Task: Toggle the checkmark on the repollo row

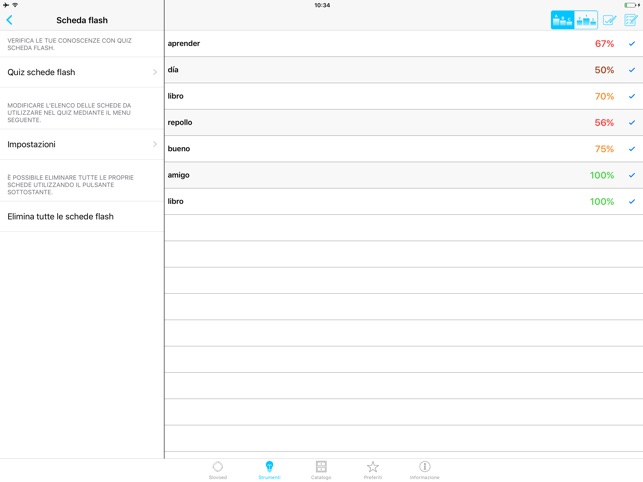Action: coord(632,122)
